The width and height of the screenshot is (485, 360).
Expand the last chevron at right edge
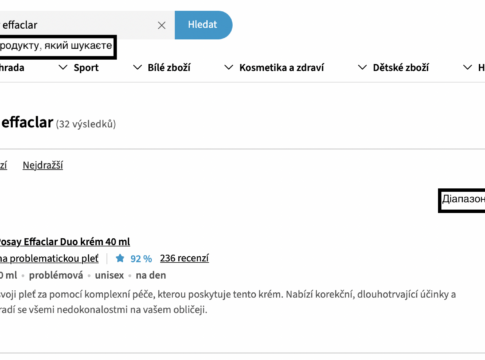tap(468, 68)
